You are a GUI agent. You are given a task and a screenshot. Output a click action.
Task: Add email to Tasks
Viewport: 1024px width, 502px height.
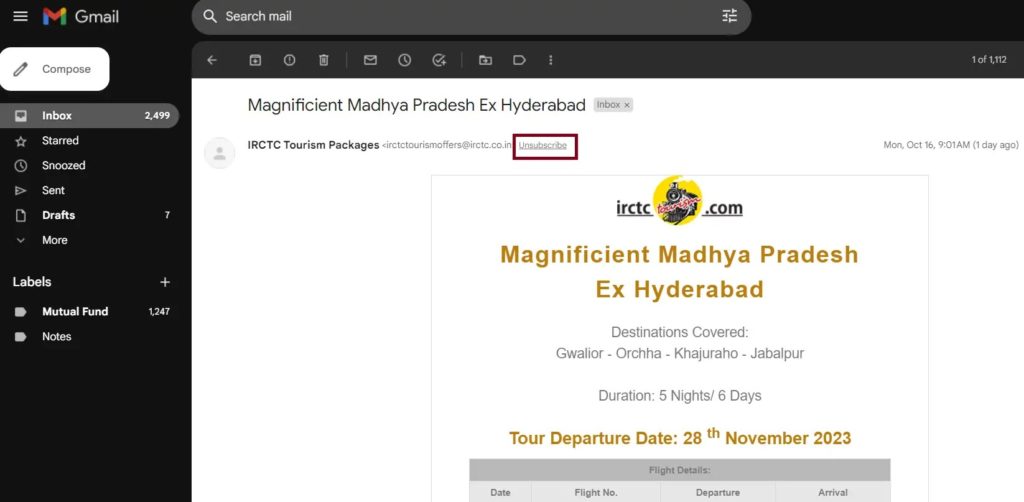(439, 60)
